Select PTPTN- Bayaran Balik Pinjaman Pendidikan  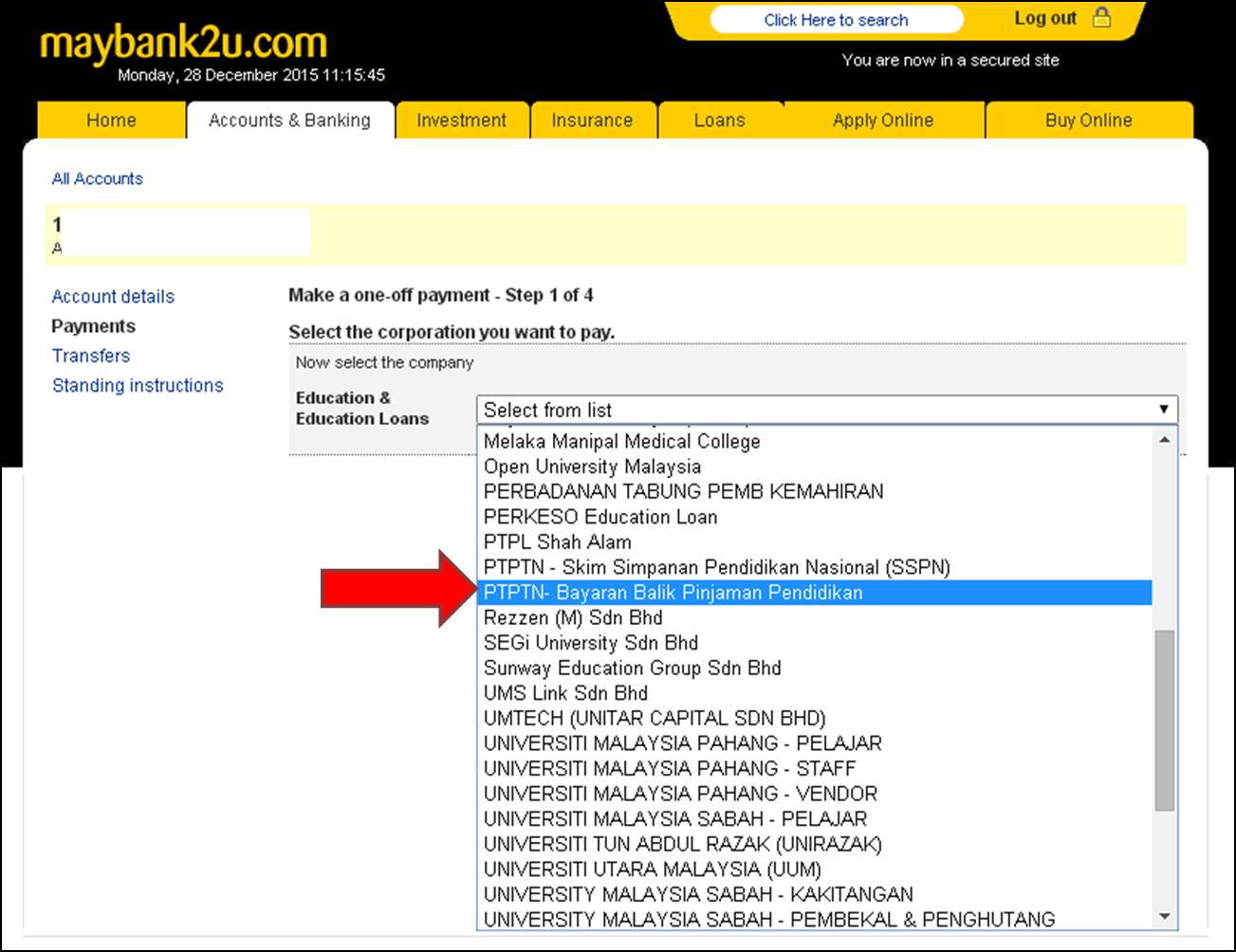(814, 593)
